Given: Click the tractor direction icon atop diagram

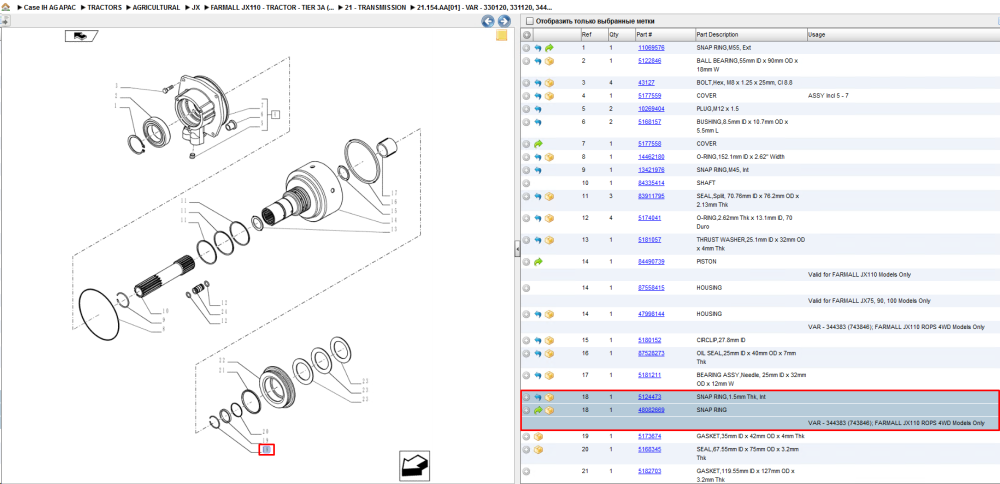Looking at the screenshot, I should pyautogui.click(x=80, y=36).
